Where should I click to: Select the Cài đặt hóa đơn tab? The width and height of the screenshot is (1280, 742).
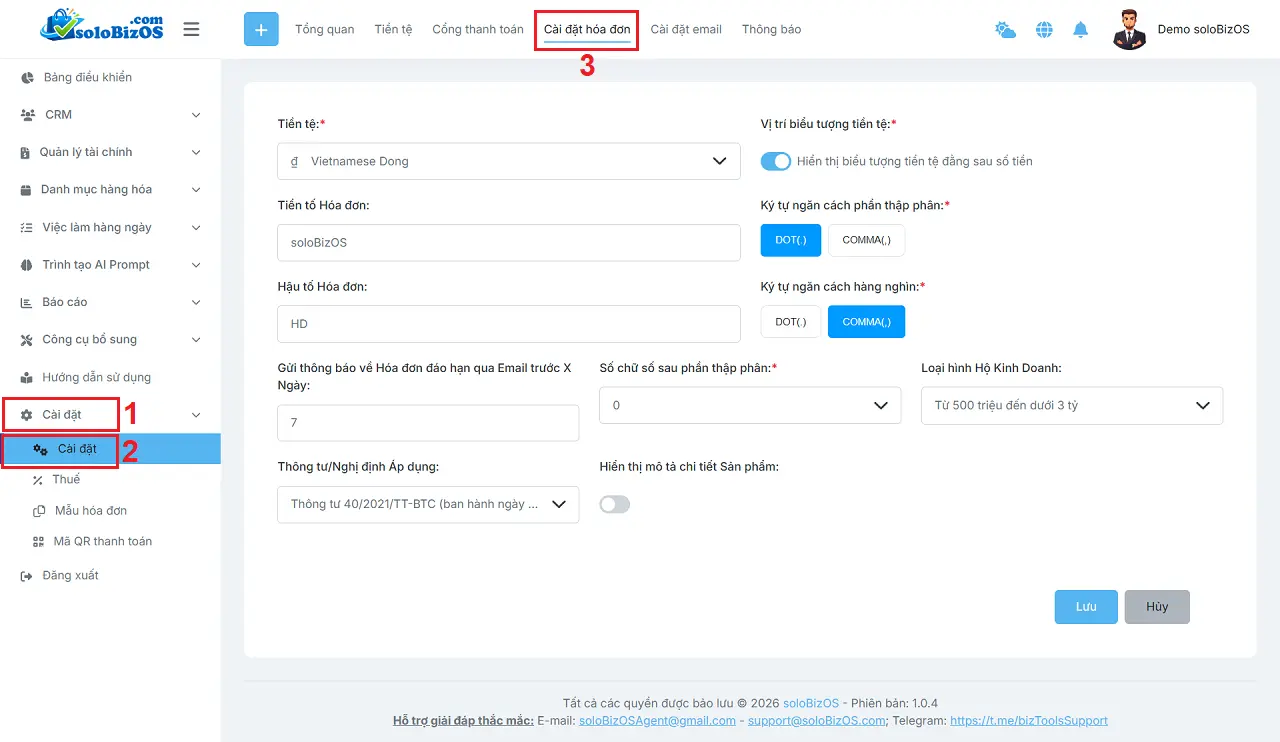point(587,30)
